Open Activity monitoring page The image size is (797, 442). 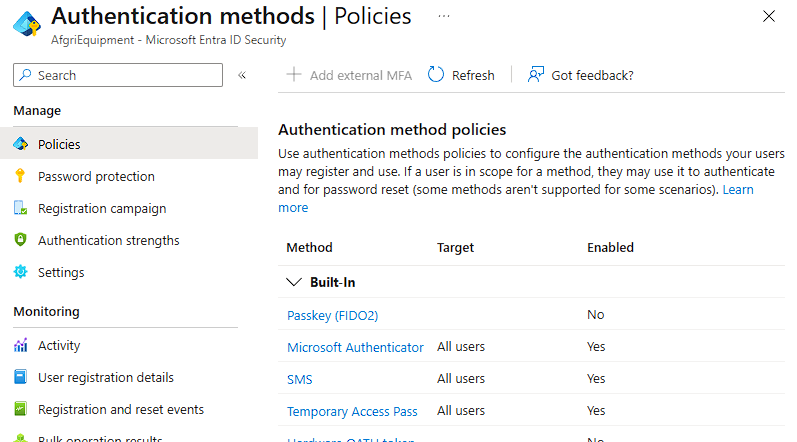tap(59, 346)
